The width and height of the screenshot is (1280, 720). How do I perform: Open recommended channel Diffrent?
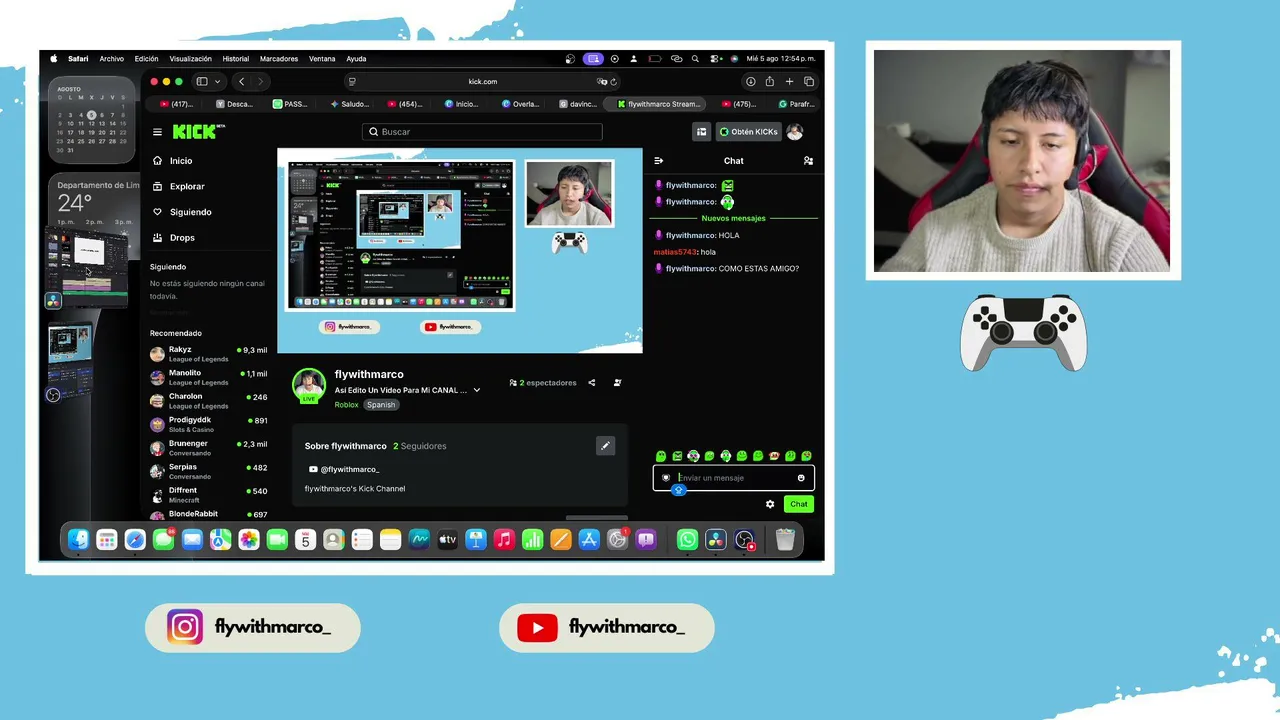pyautogui.click(x=208, y=494)
